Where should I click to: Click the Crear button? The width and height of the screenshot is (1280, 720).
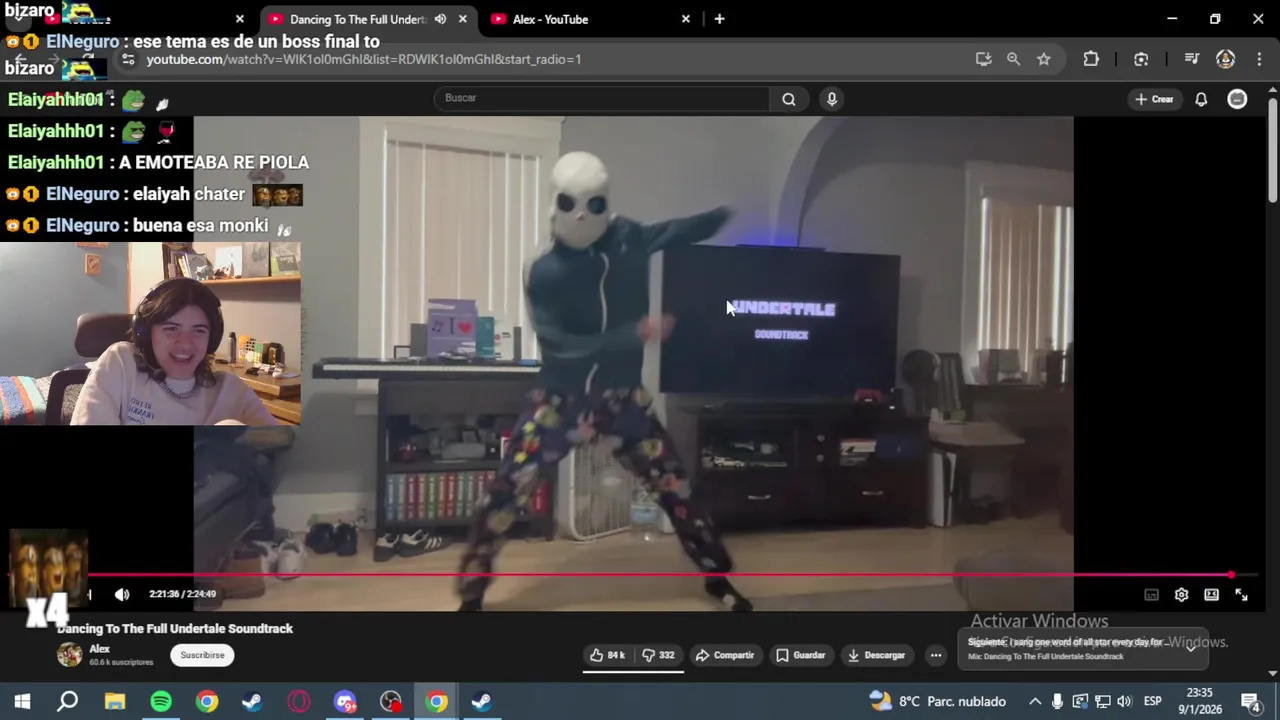1154,99
